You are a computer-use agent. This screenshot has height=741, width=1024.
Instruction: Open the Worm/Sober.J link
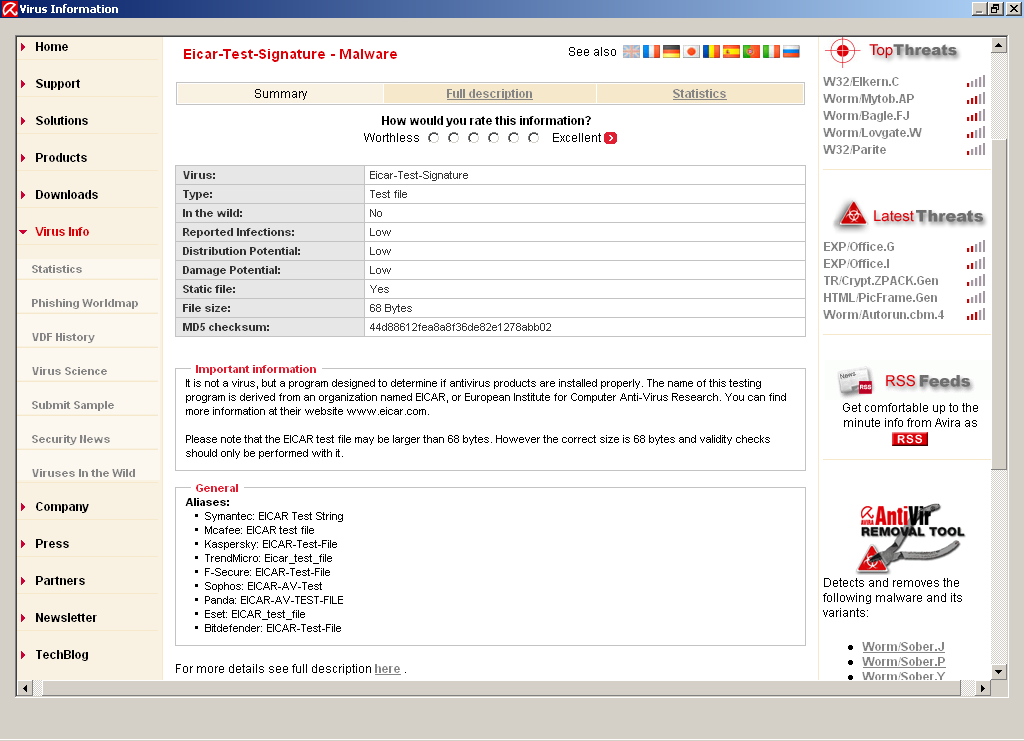pyautogui.click(x=903, y=646)
